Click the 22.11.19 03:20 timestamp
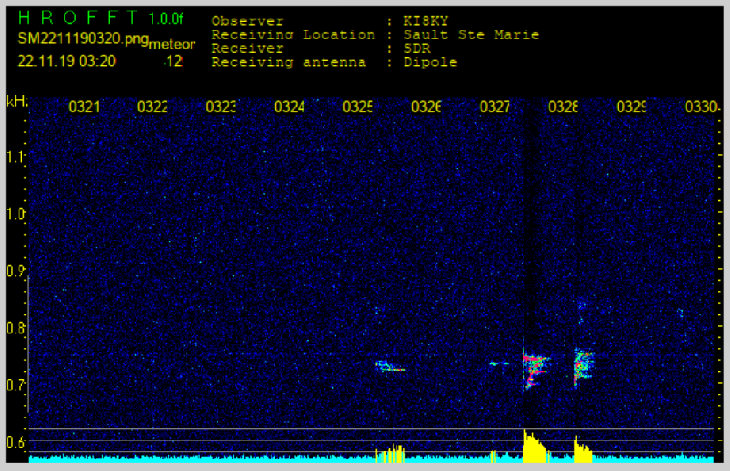This screenshot has height=471, width=730. coord(68,60)
